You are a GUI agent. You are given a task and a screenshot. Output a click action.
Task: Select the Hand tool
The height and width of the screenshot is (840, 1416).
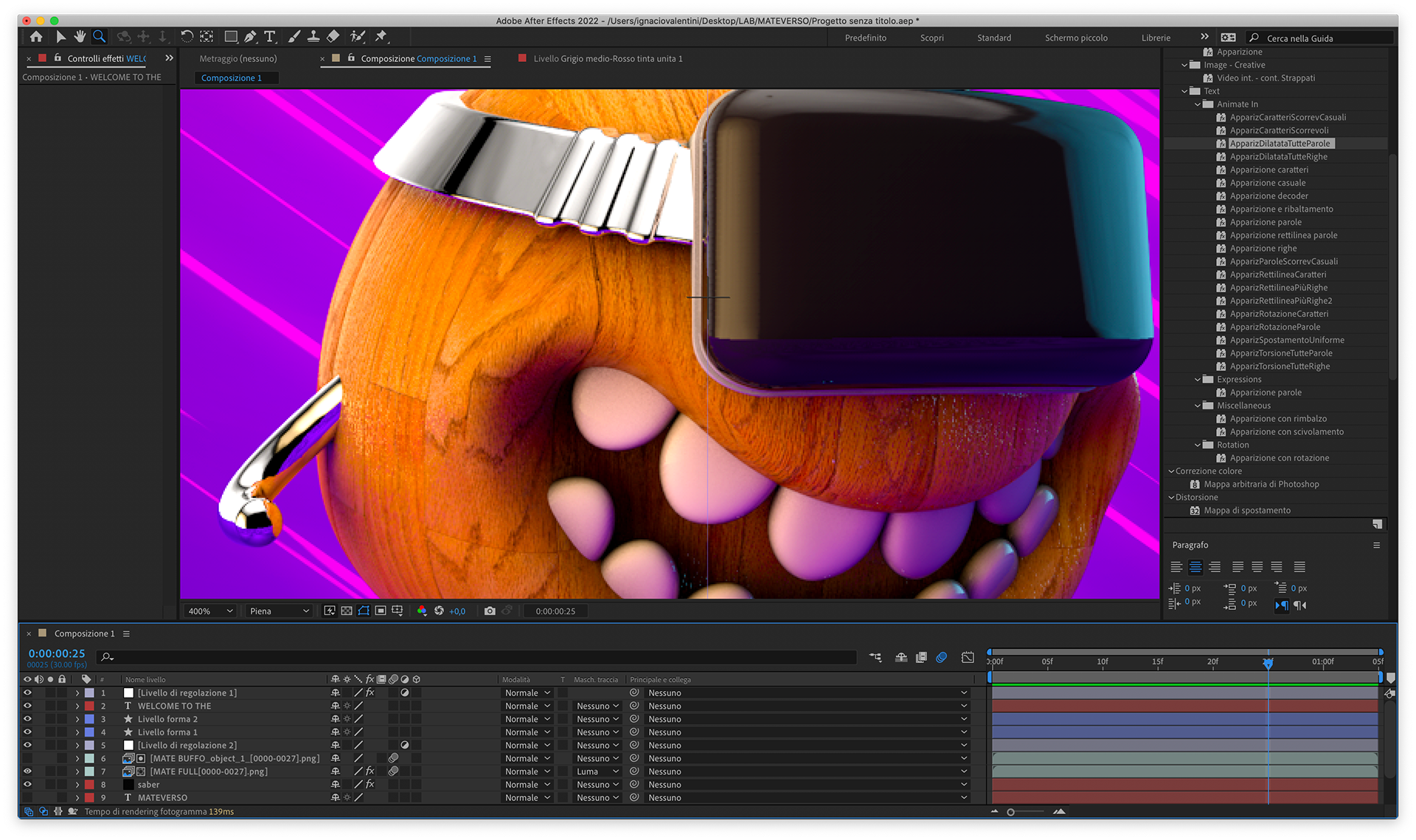point(79,36)
